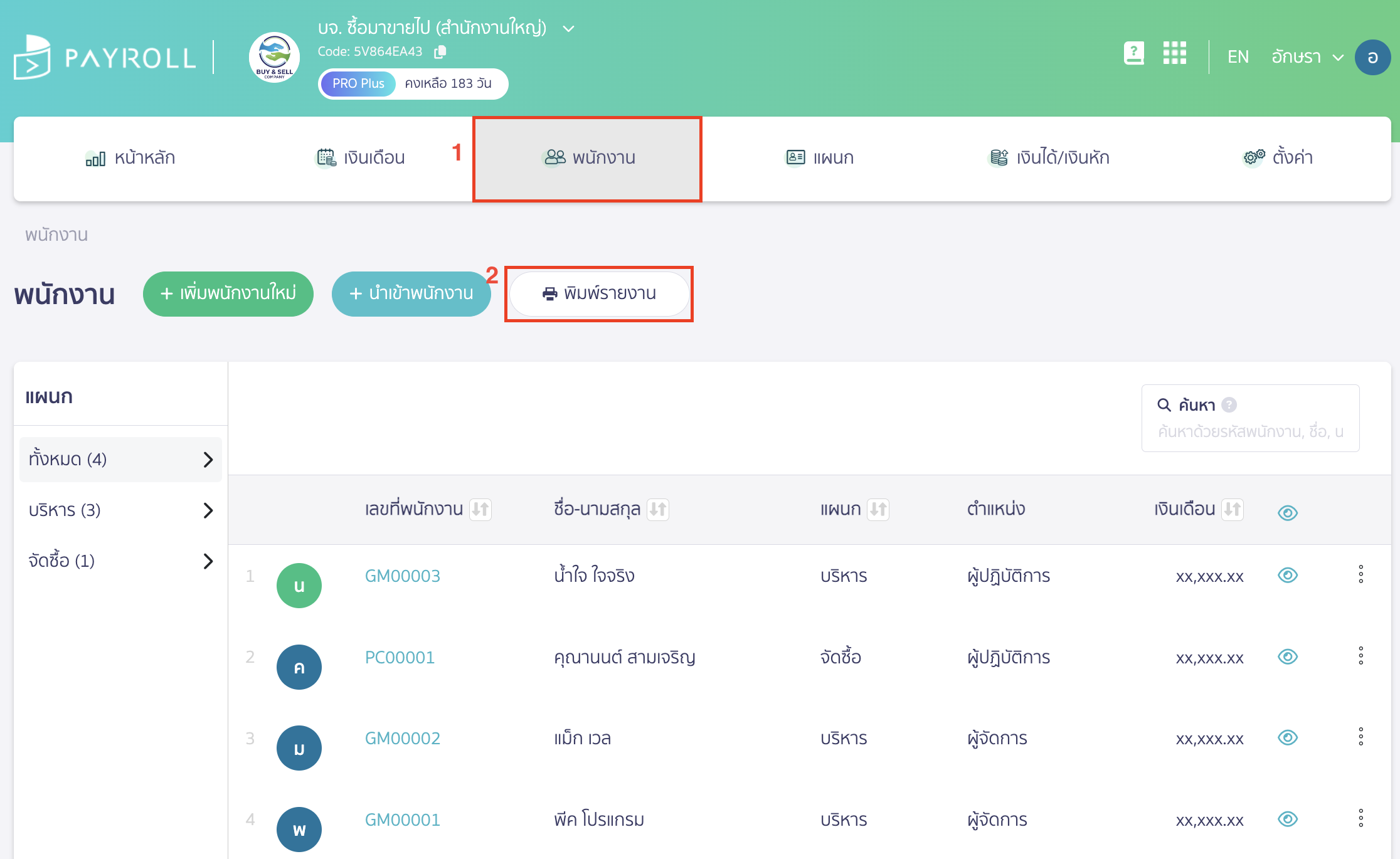Switch to the เงินเดือน tab

359,158
